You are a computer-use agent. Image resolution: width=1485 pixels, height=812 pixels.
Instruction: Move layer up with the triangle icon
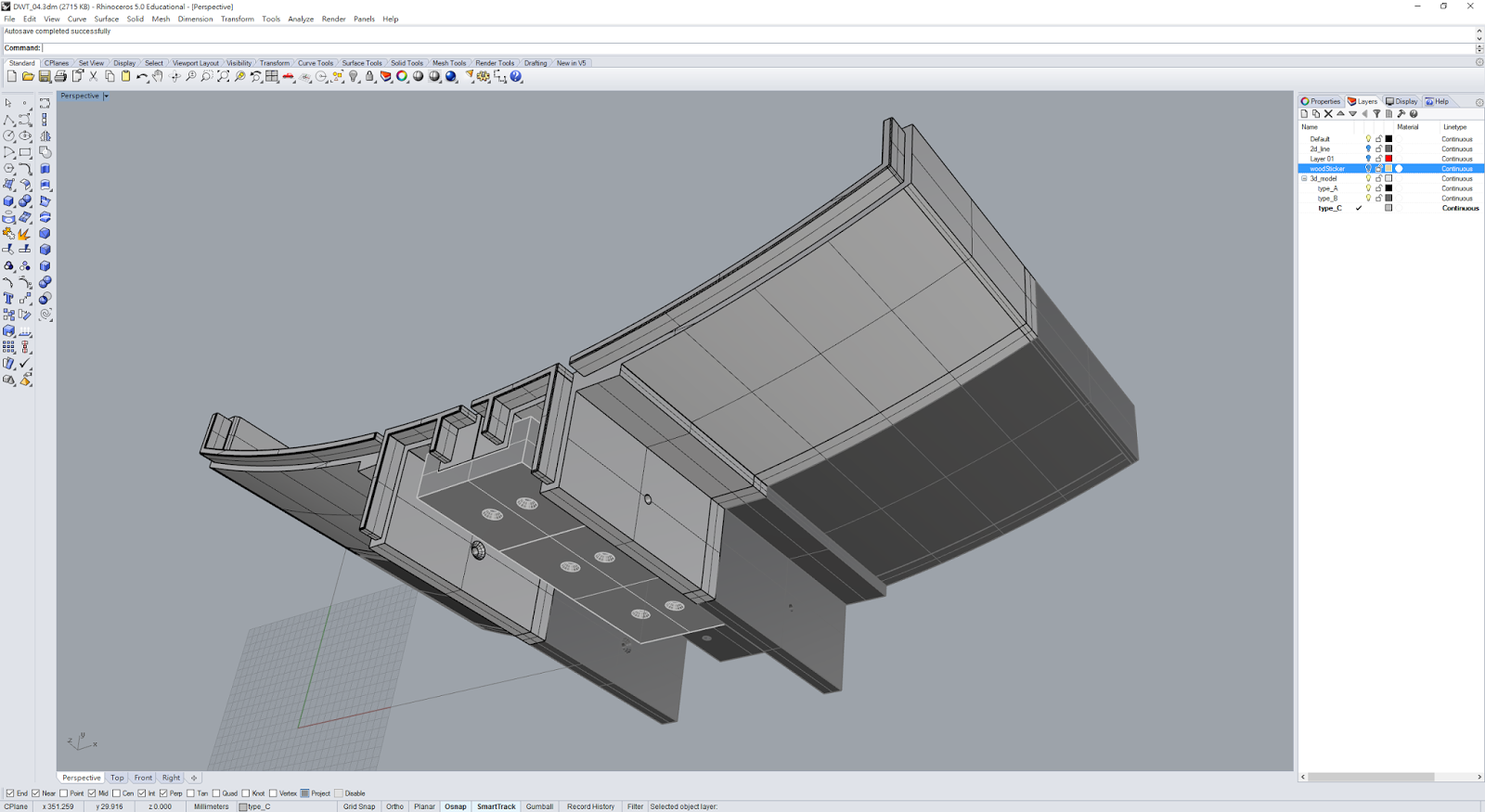point(1340,114)
